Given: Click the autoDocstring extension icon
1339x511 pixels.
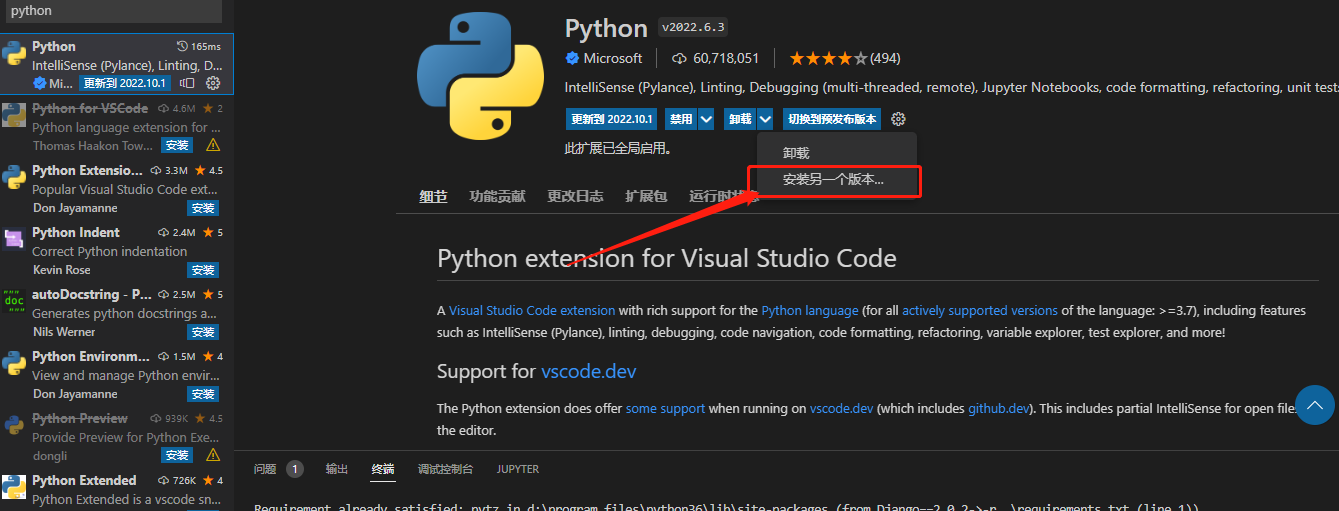Looking at the screenshot, I should [x=14, y=301].
